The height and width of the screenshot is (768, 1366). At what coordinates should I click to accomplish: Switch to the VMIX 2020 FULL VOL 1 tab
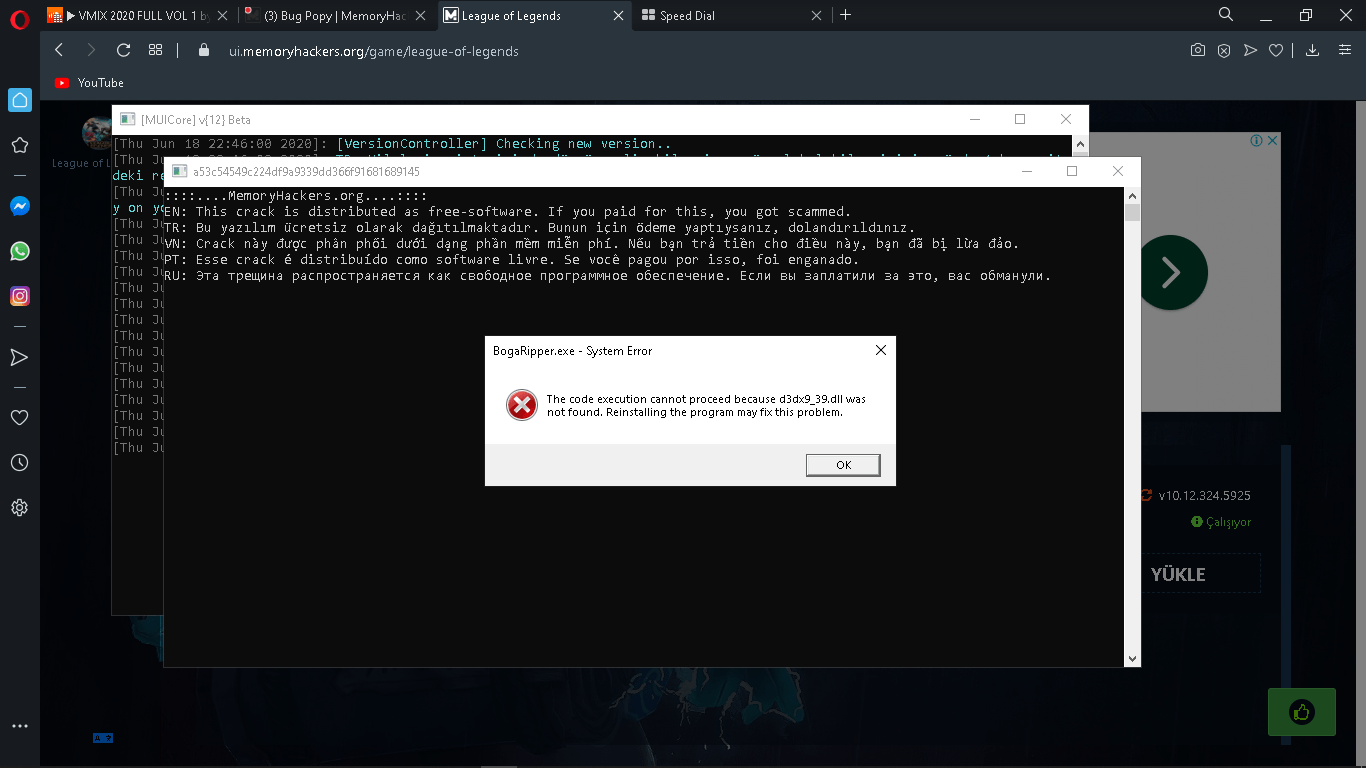pyautogui.click(x=138, y=16)
